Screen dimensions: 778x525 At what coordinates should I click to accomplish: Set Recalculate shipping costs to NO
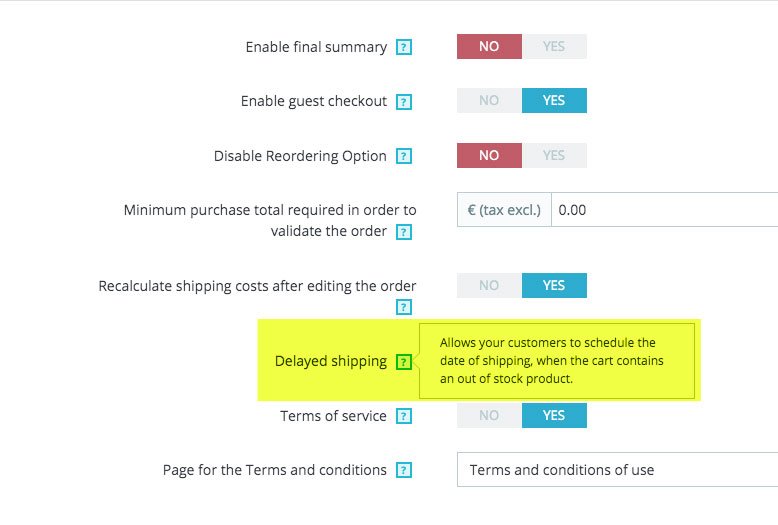[489, 286]
